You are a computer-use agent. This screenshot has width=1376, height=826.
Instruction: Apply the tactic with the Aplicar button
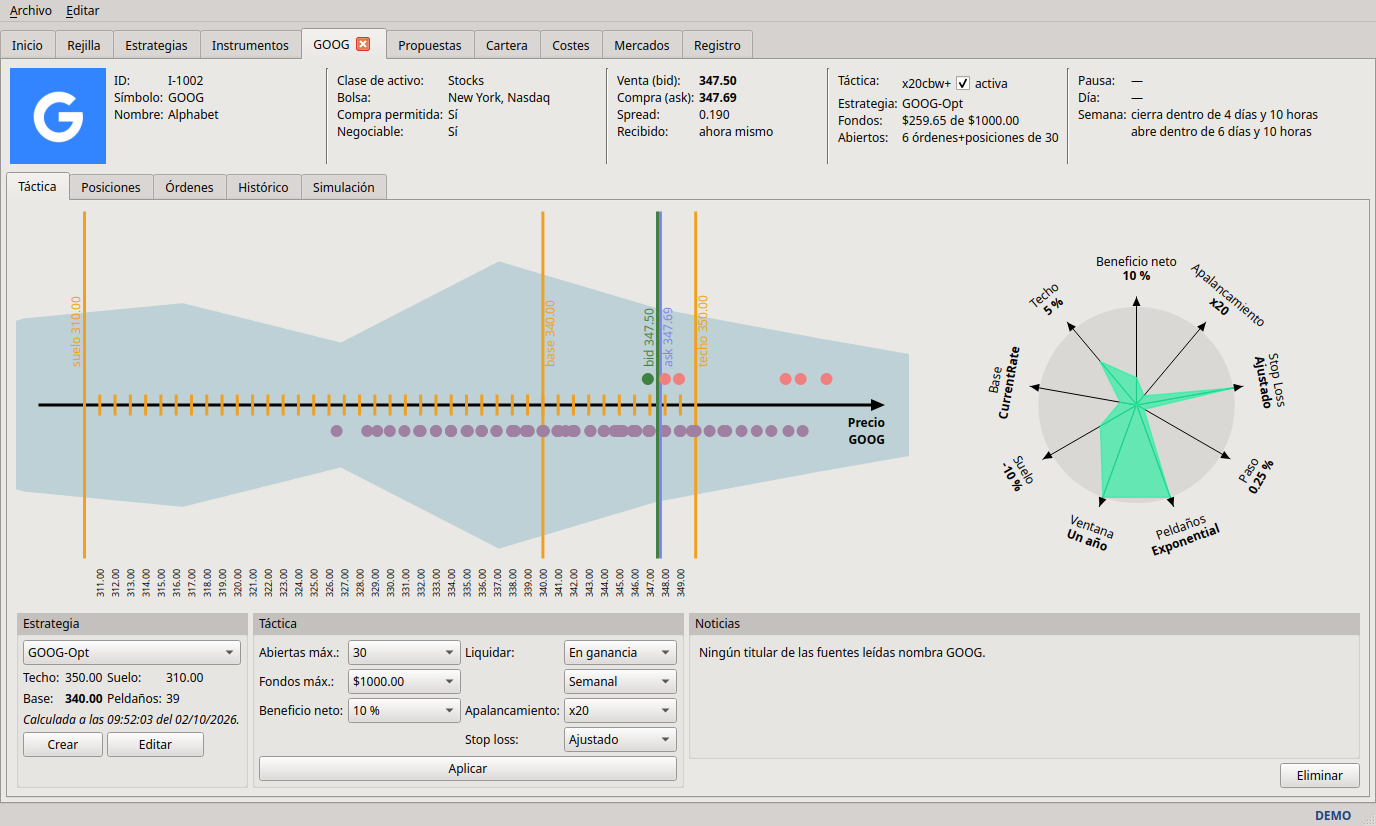pyautogui.click(x=468, y=769)
